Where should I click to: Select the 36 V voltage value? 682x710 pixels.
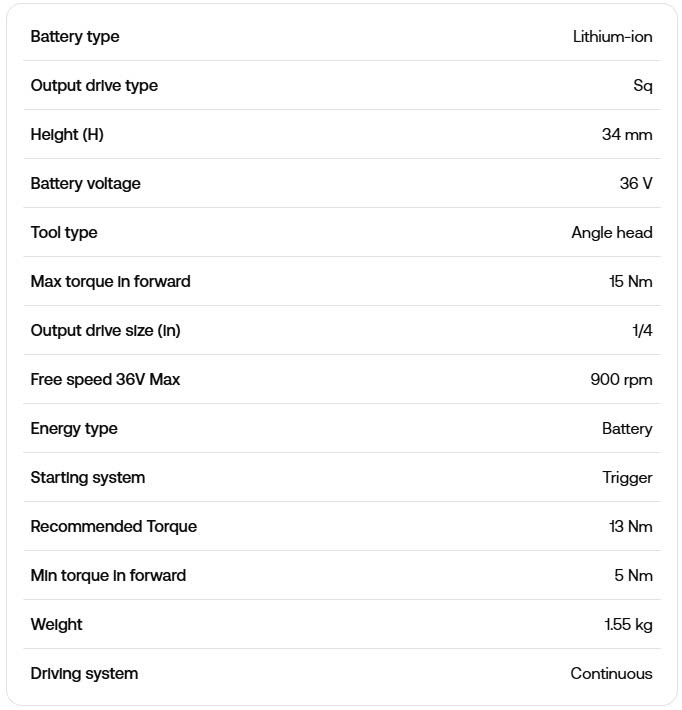point(636,184)
